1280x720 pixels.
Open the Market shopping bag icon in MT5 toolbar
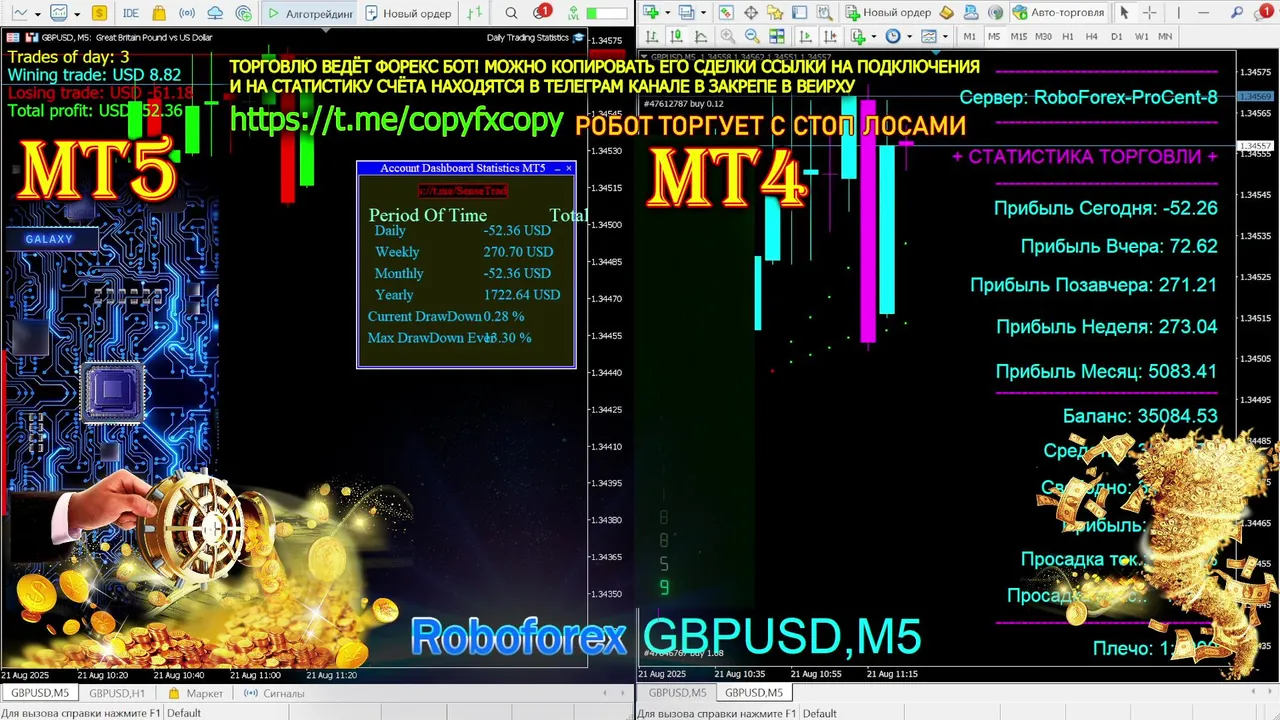point(159,13)
